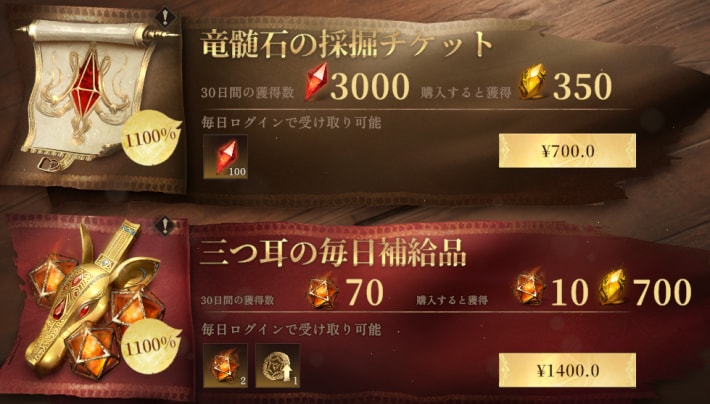The width and height of the screenshot is (710, 404).
Task: Click 毎日ログインで受け取り可能 in red panel
Action: [291, 329]
